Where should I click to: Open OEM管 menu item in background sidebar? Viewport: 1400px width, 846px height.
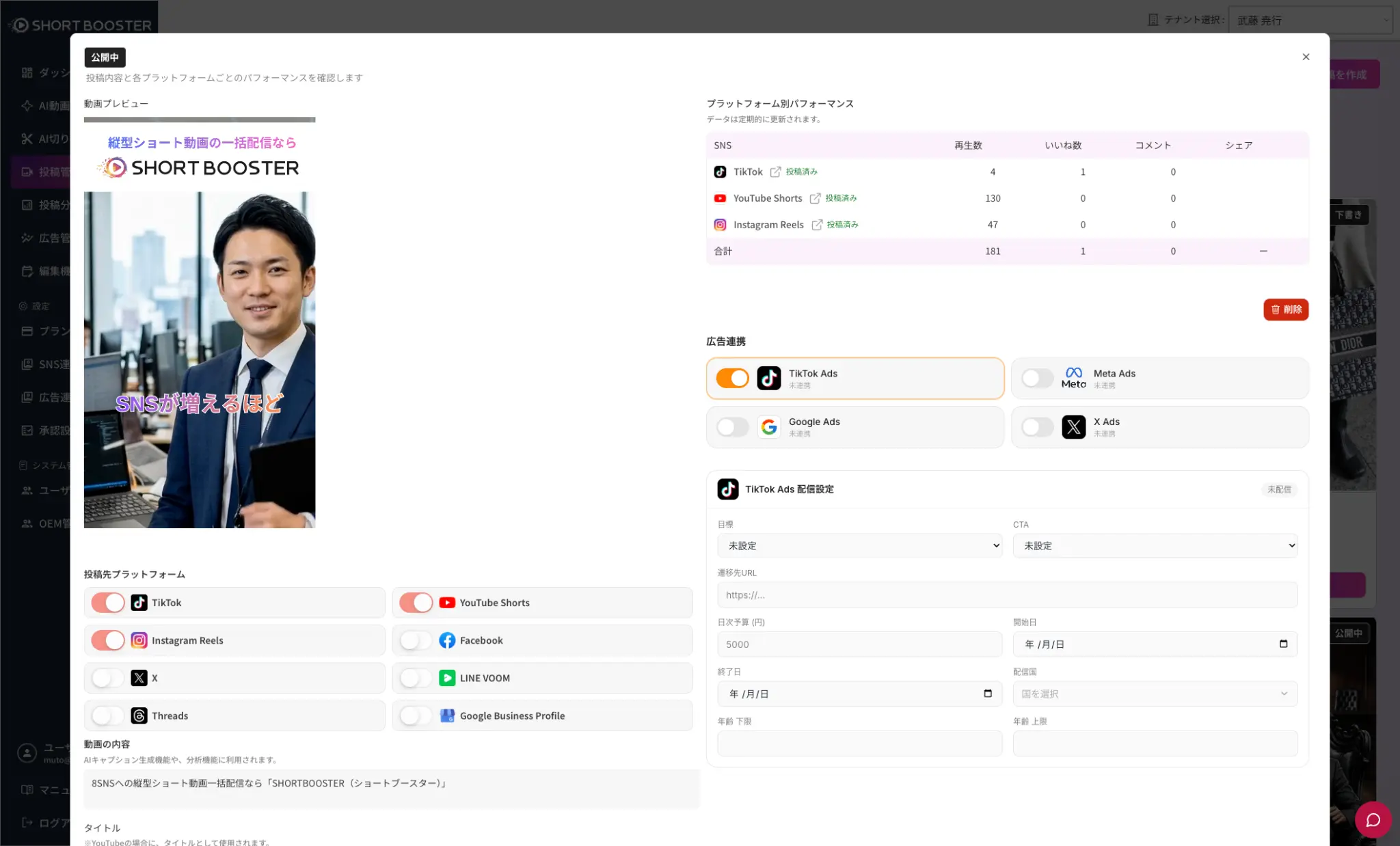point(45,523)
